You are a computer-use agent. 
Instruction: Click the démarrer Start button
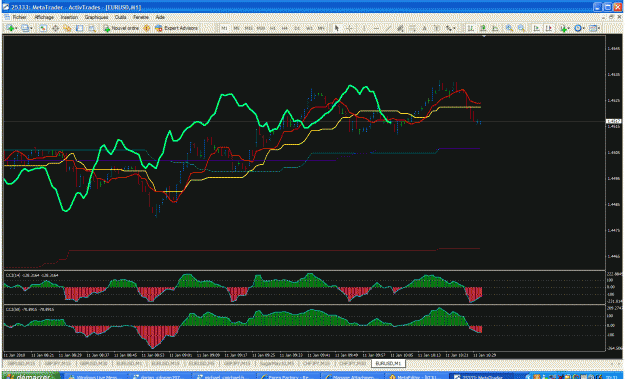point(31,375)
